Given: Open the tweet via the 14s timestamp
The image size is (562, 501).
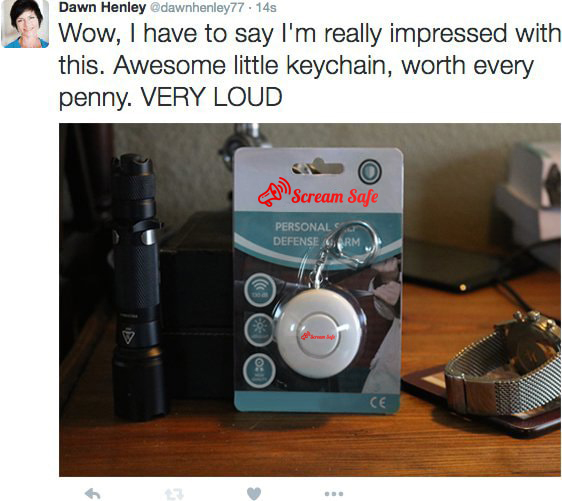Looking at the screenshot, I should click(x=266, y=8).
